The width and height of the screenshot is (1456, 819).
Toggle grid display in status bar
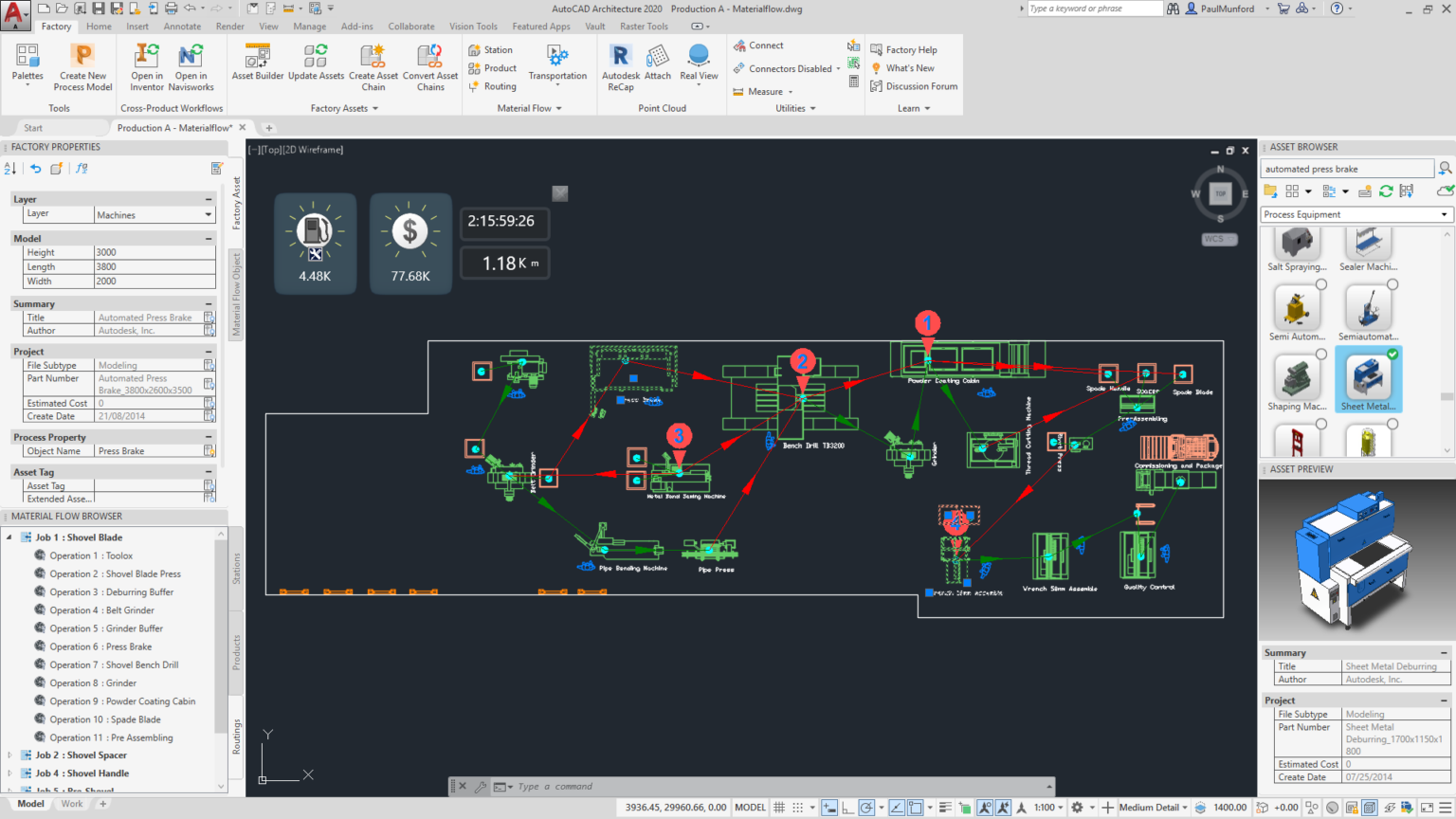click(x=779, y=808)
